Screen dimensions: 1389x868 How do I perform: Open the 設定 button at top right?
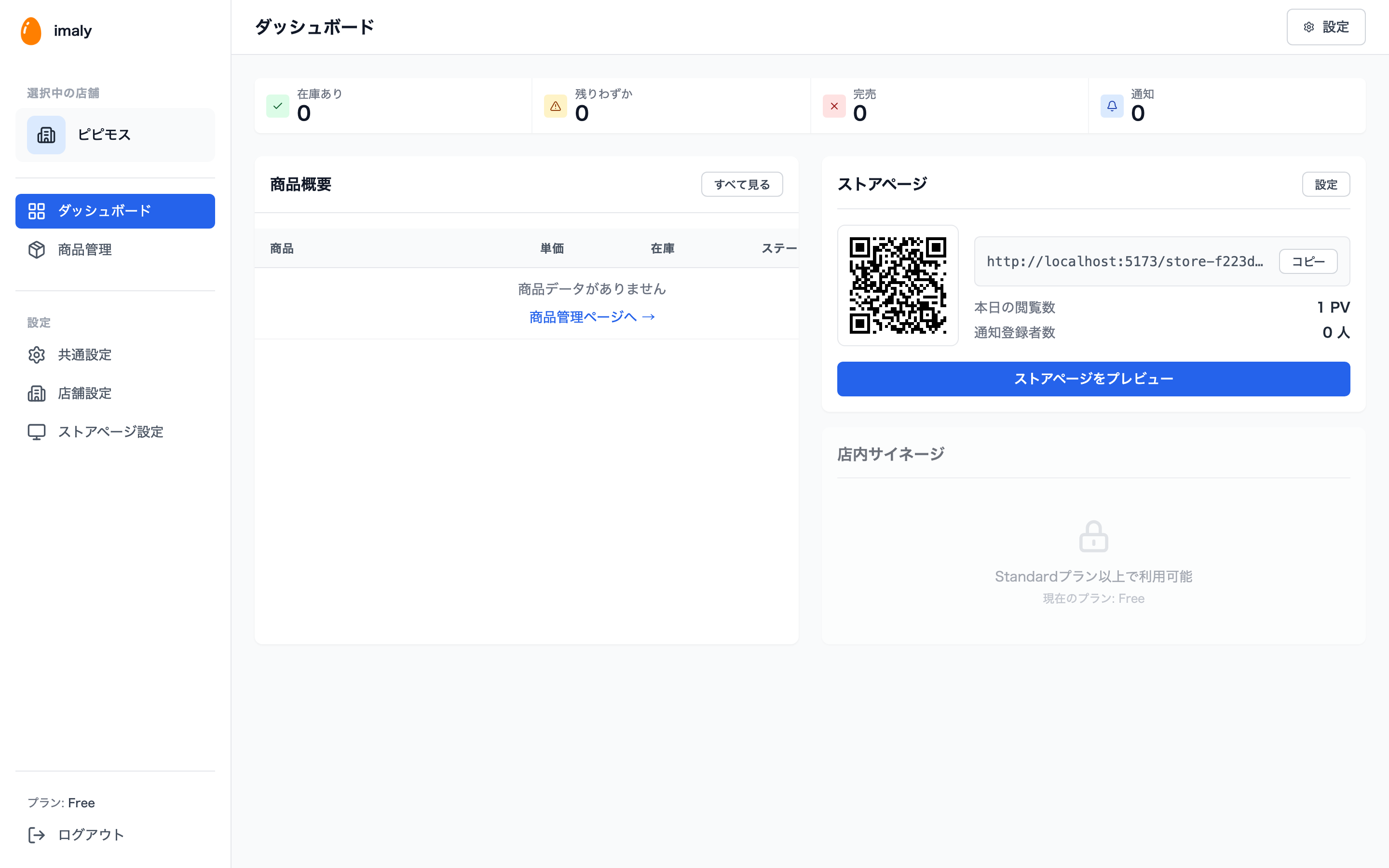click(1326, 27)
